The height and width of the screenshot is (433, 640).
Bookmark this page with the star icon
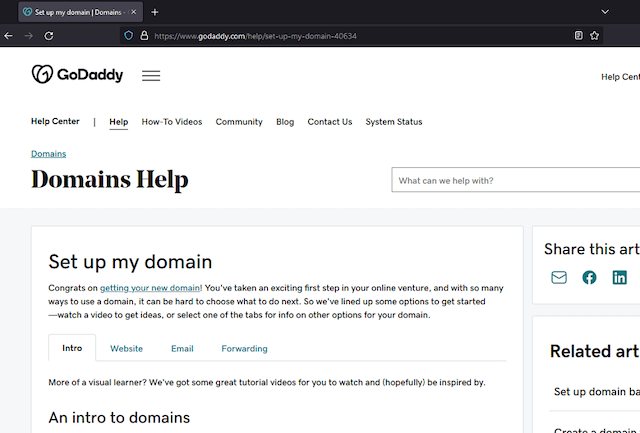click(594, 36)
